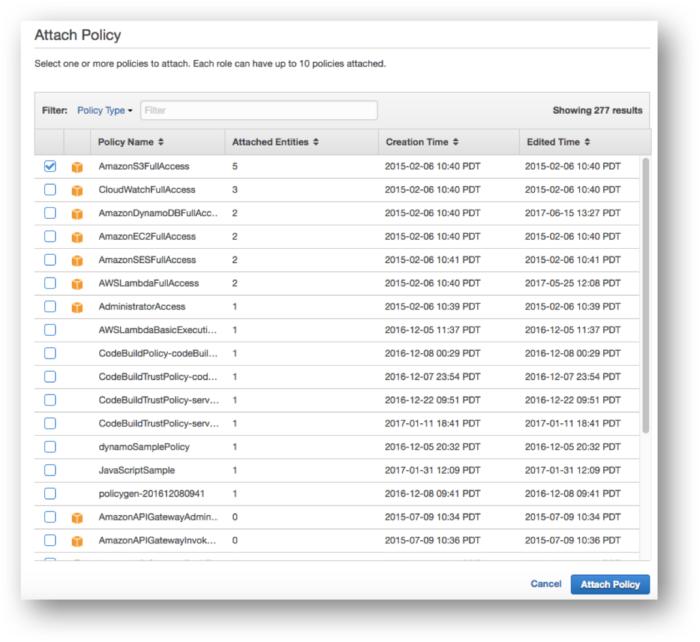Click the orange icon beside AmazonAPIGatewayInvok...
Screen dimensions: 700x642
(77, 541)
